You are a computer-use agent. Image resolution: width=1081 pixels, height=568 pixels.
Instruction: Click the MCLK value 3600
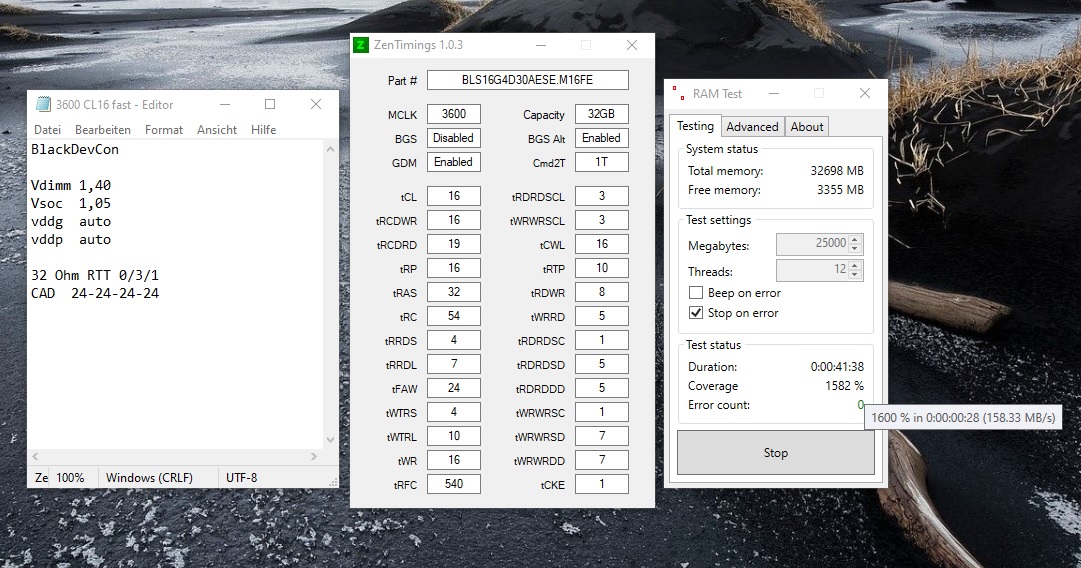coord(454,114)
